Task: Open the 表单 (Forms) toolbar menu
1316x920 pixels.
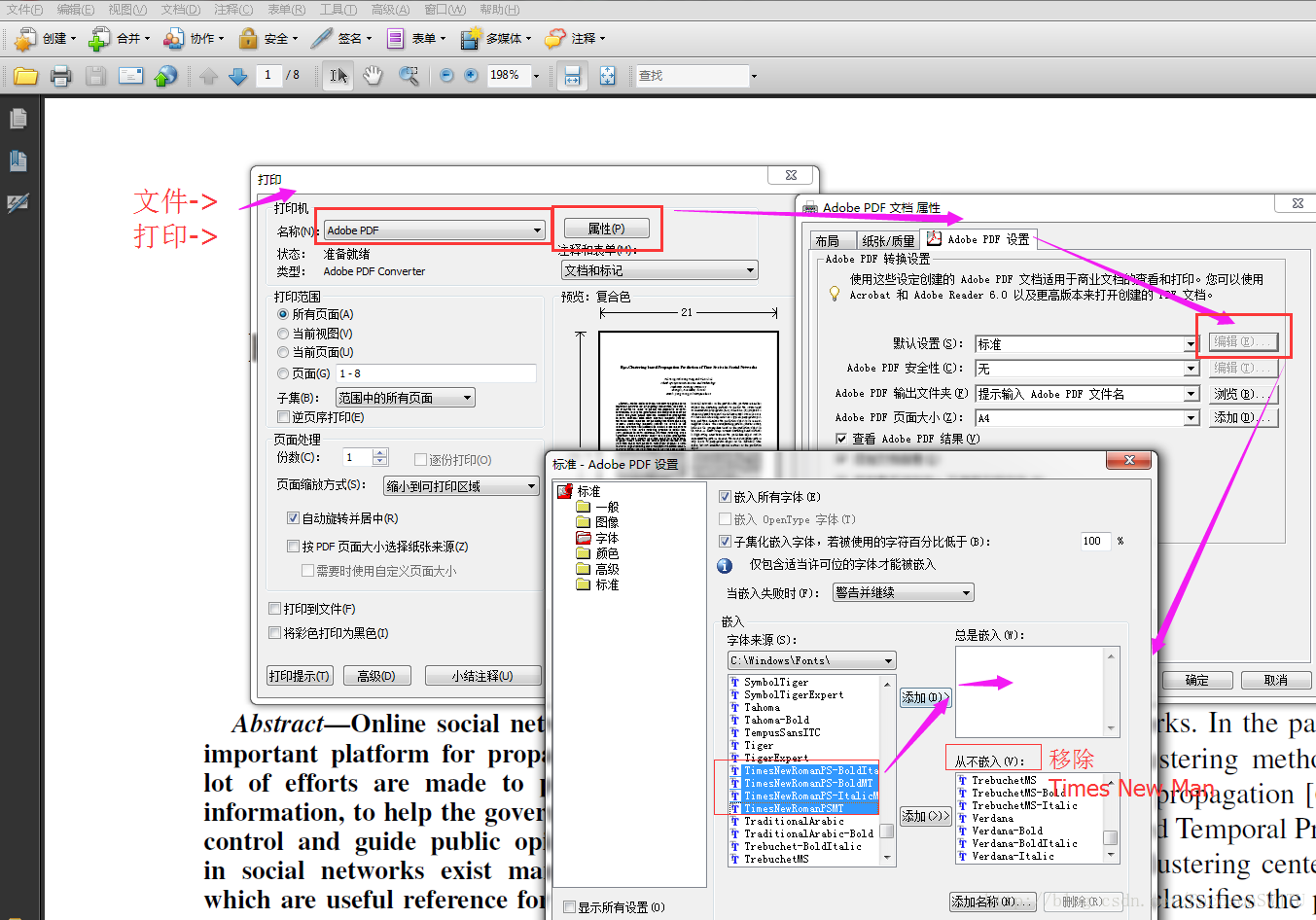Action: [x=416, y=39]
